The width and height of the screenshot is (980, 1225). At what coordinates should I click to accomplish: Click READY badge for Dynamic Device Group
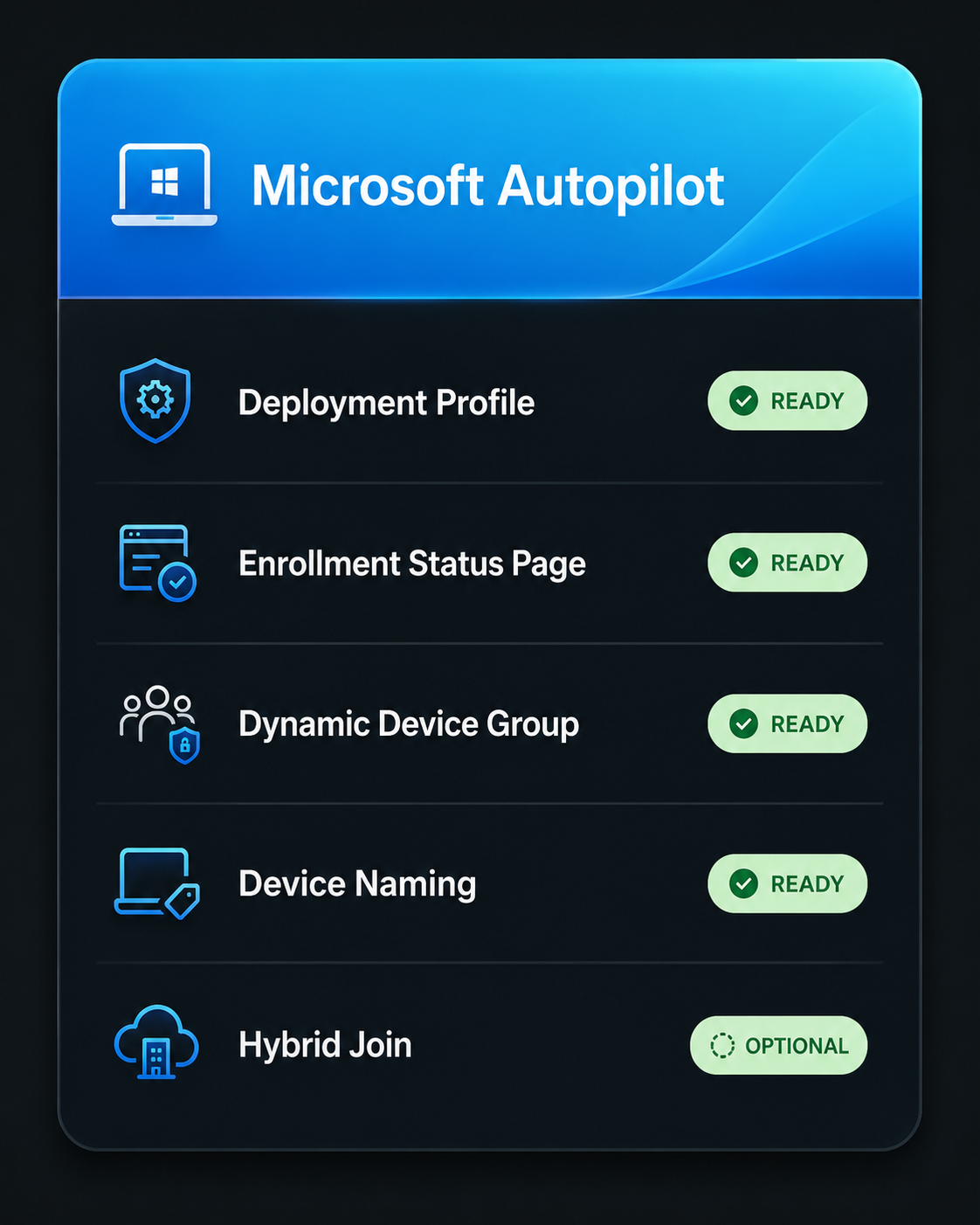pyautogui.click(x=787, y=723)
